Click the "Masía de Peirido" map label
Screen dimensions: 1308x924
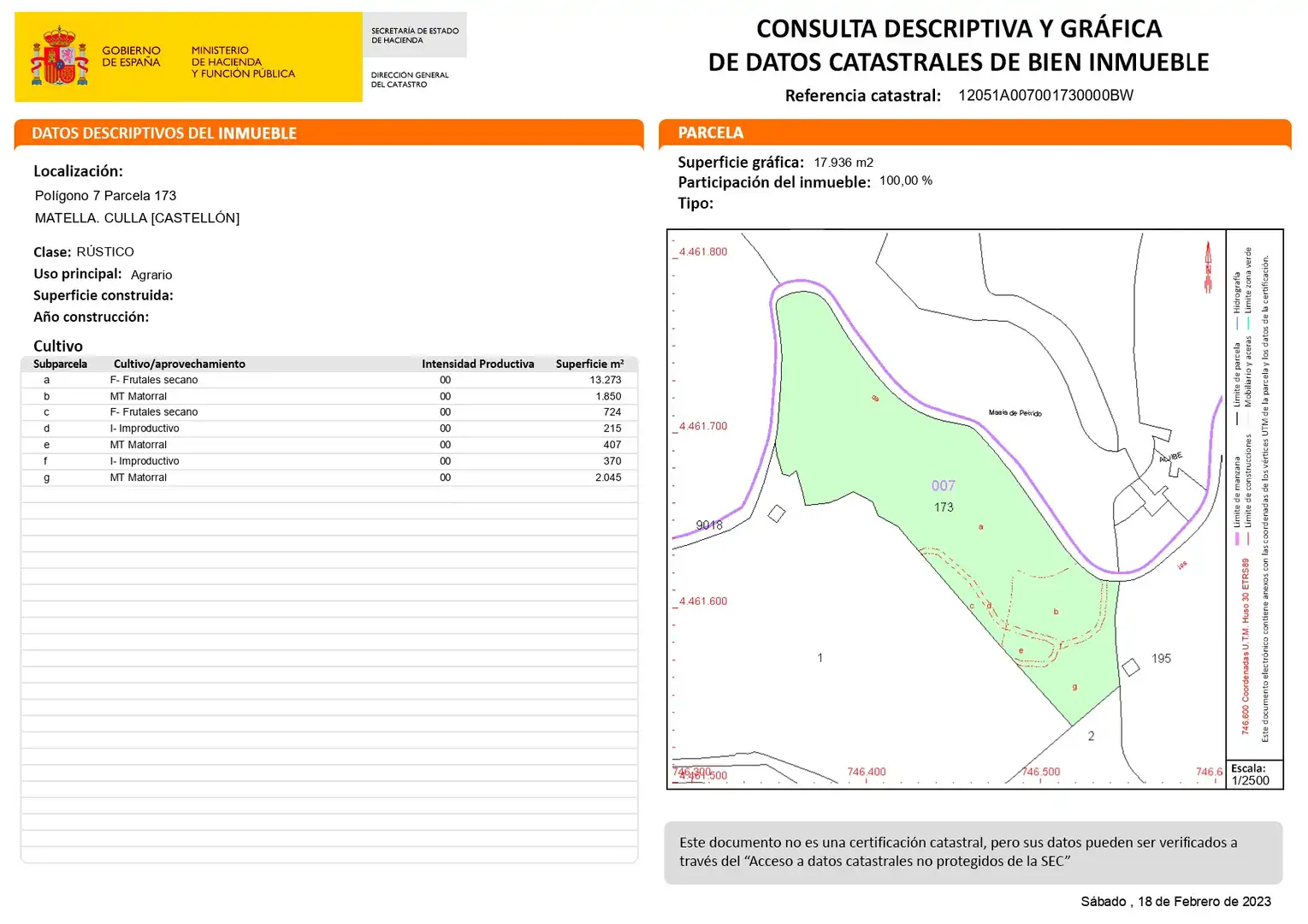tap(1015, 412)
